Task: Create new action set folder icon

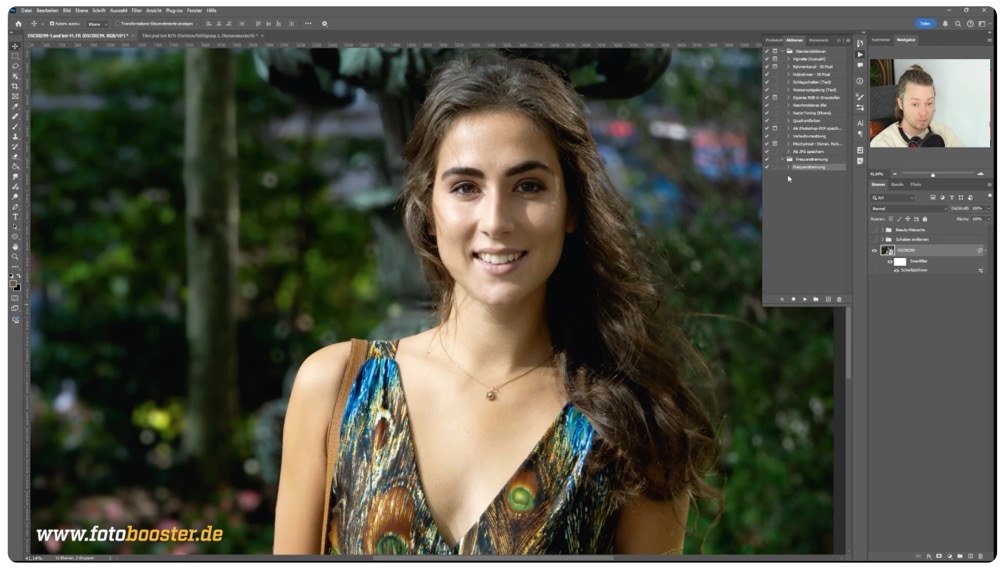Action: pyautogui.click(x=816, y=299)
